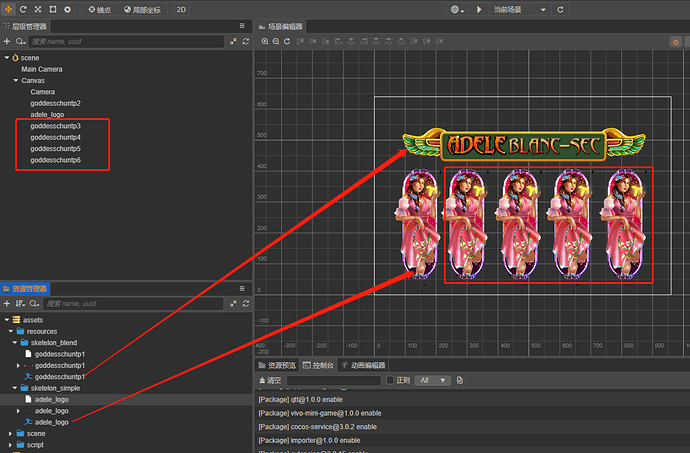Select the Rotate transform tool
The height and width of the screenshot is (453, 690).
tap(23, 9)
